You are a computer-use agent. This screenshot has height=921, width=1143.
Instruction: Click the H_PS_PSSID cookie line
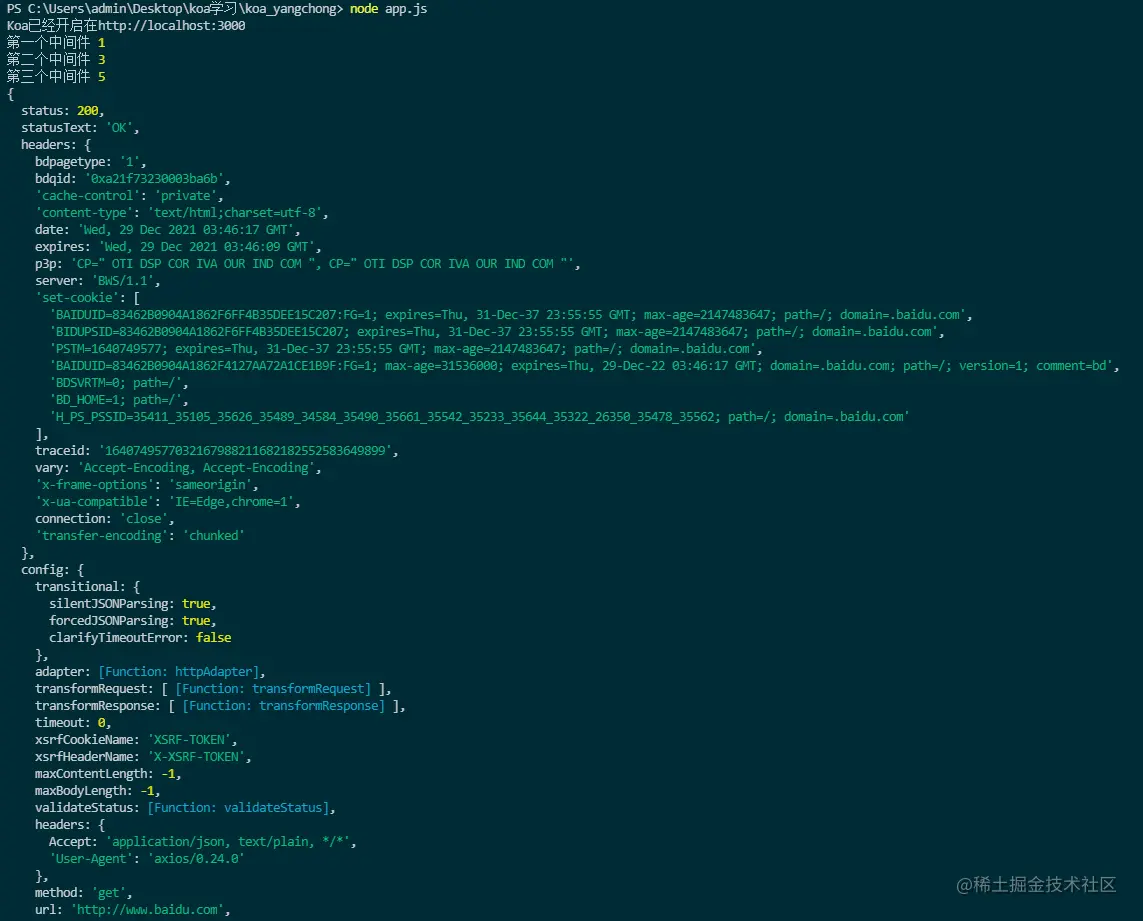click(x=480, y=417)
